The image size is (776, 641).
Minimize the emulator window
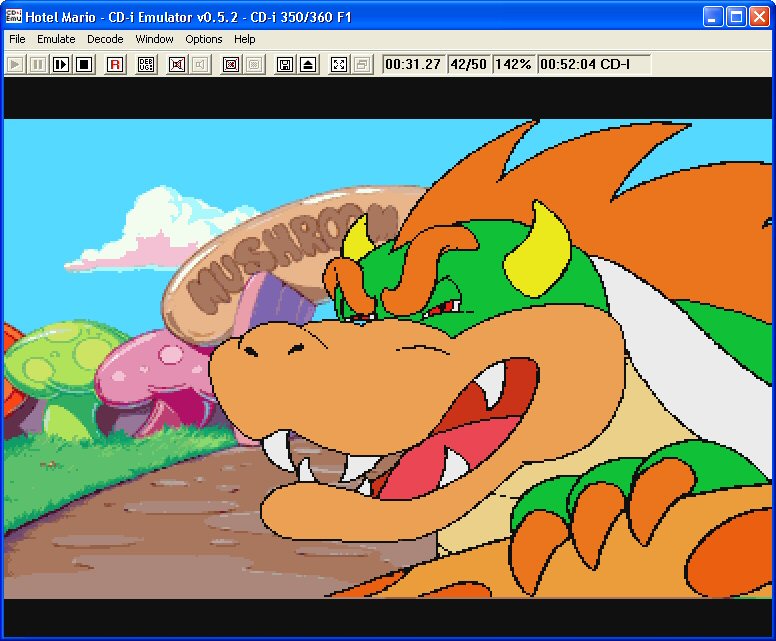pyautogui.click(x=713, y=17)
